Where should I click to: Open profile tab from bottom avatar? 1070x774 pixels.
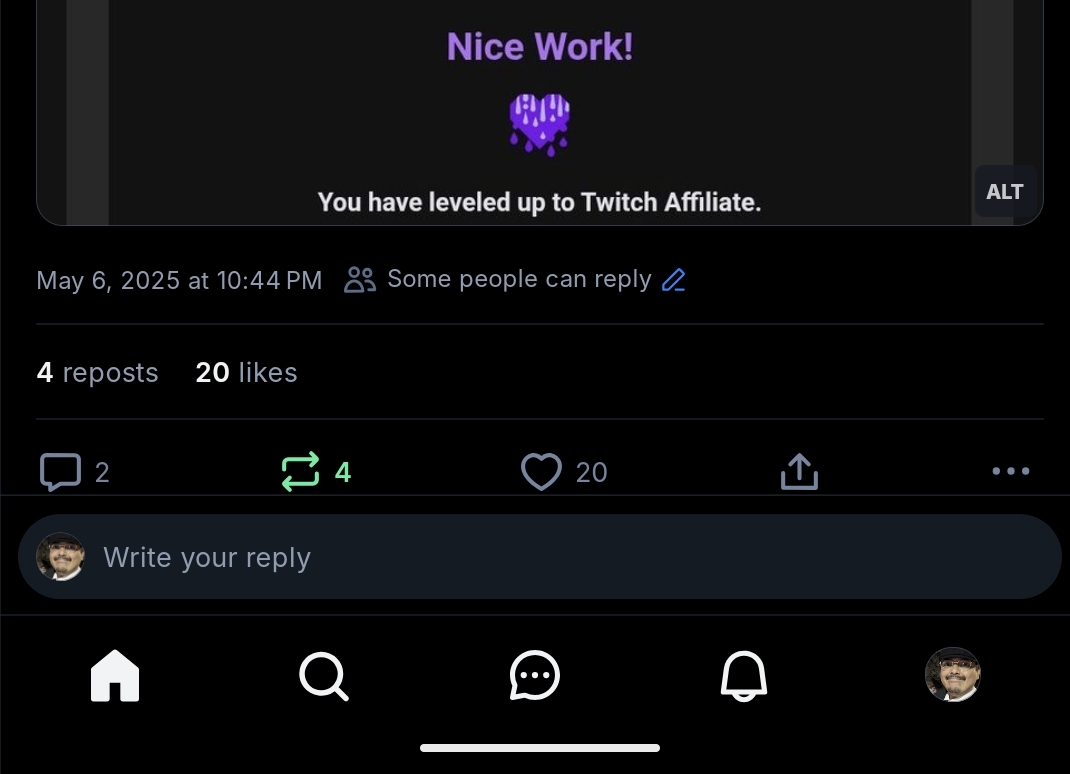(x=952, y=675)
